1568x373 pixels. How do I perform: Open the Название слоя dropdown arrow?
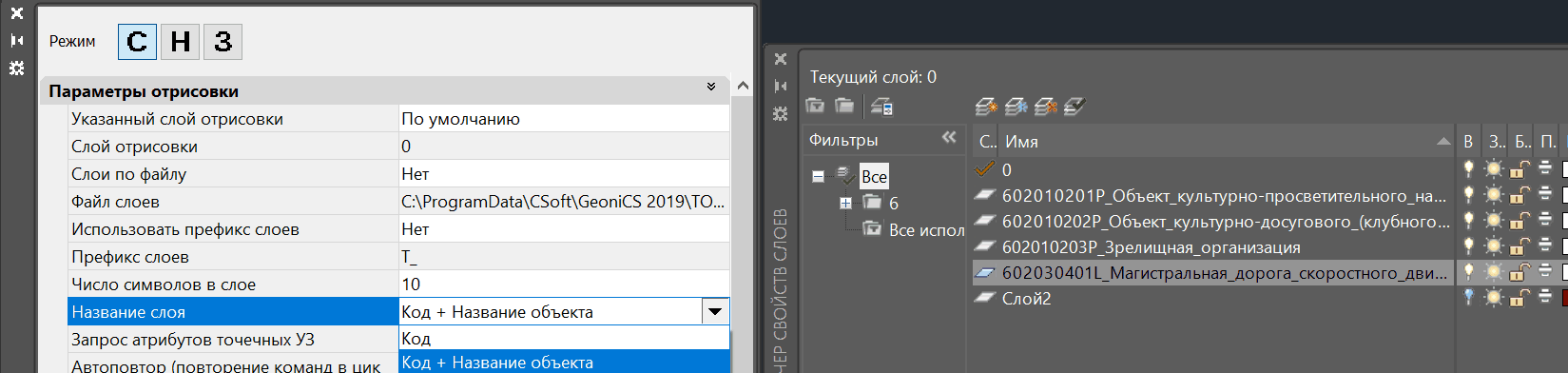click(x=715, y=311)
